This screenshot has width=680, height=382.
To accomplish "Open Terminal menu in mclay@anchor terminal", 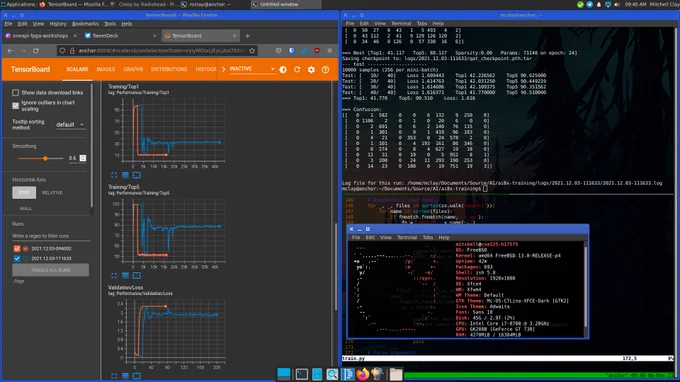I will (x=401, y=23).
